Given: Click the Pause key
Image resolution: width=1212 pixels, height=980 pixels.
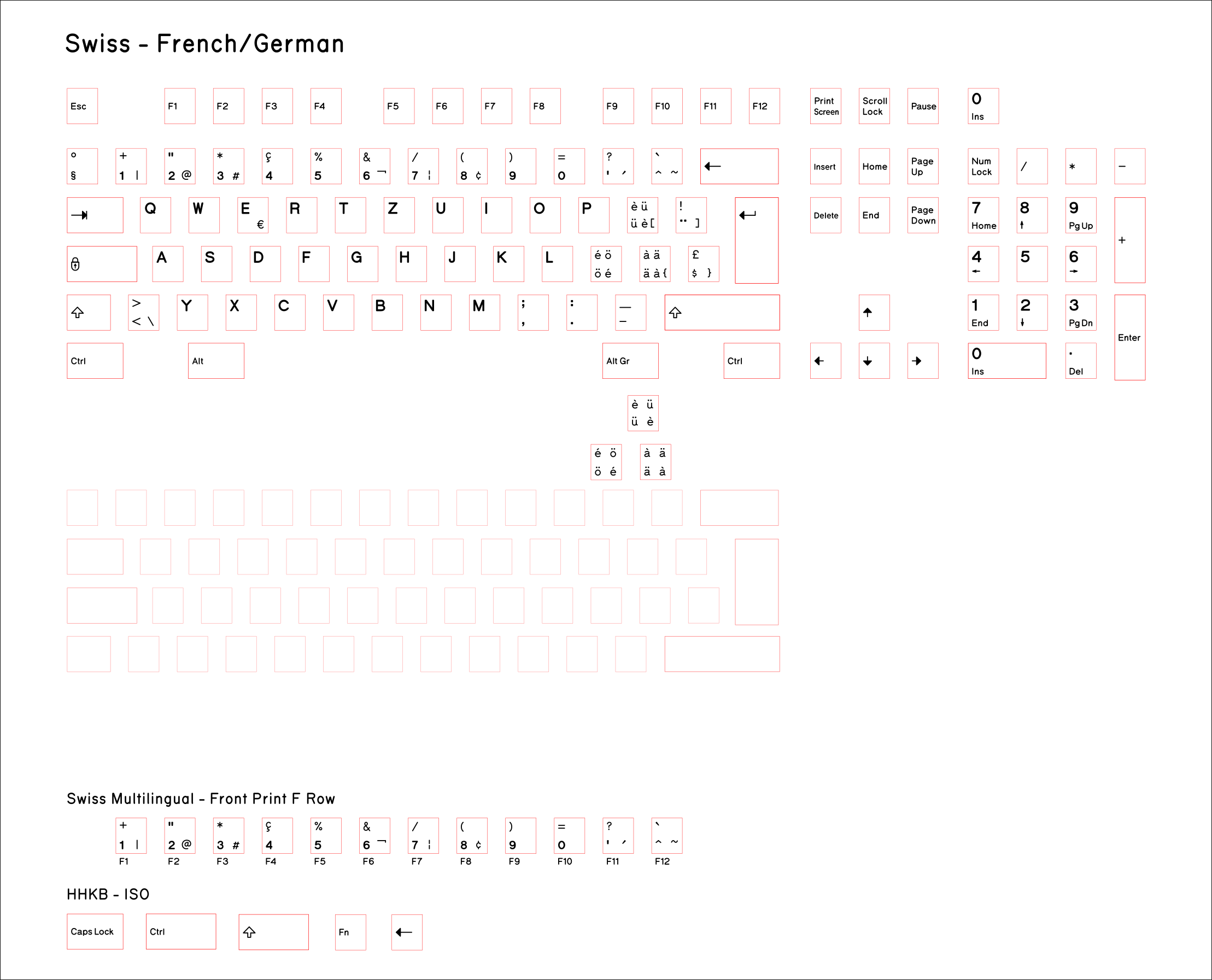Looking at the screenshot, I should tap(922, 106).
